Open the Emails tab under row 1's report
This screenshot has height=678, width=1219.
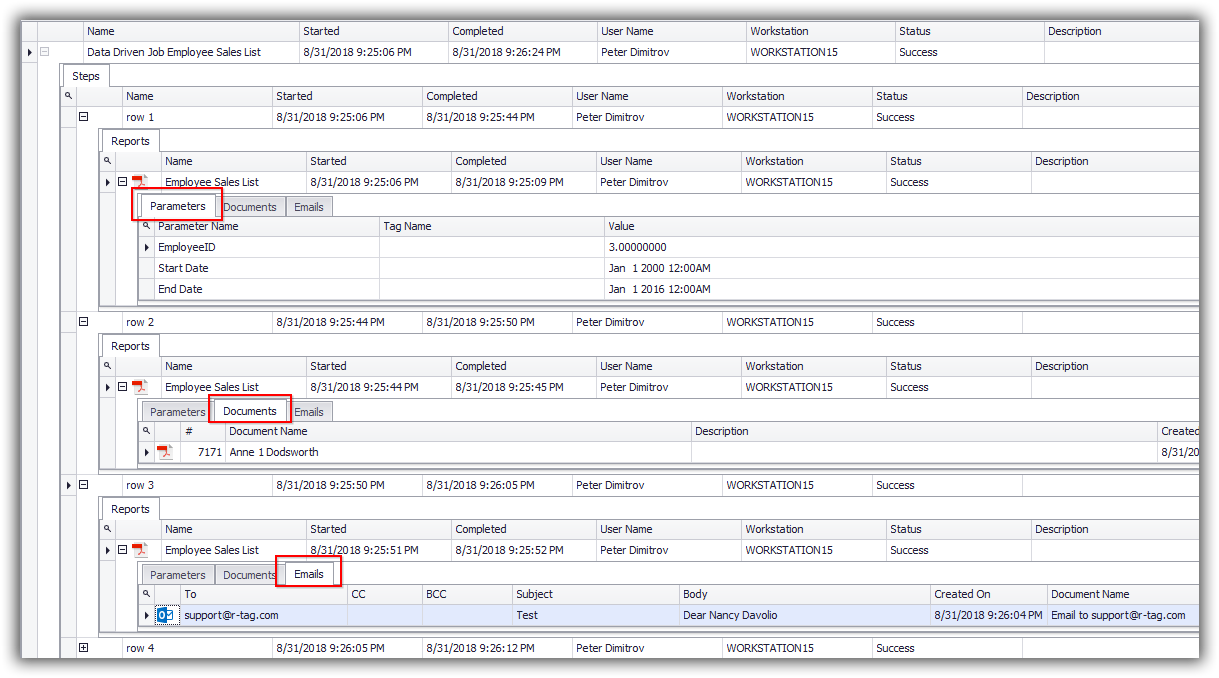(309, 207)
